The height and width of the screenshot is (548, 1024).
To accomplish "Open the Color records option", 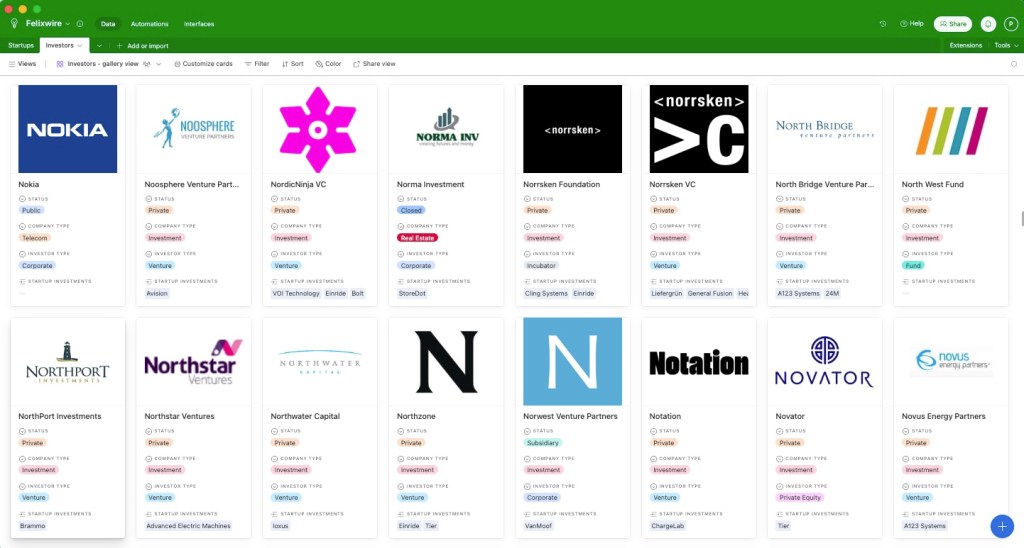I will pyautogui.click(x=328, y=63).
